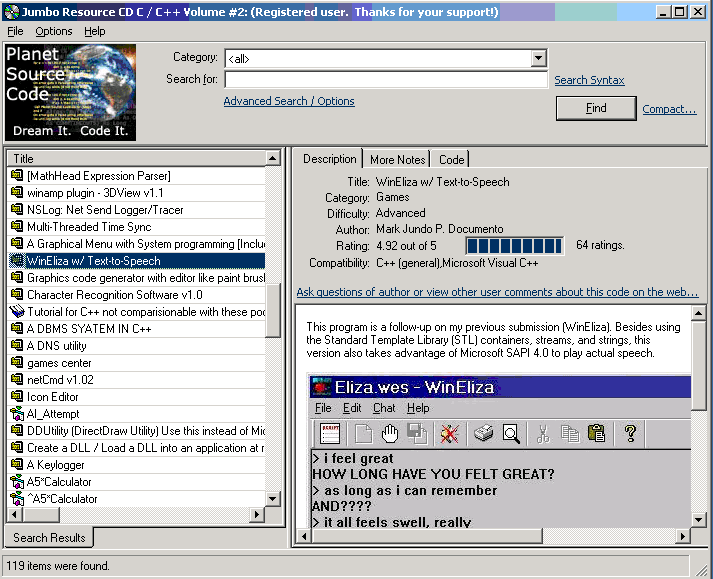The width and height of the screenshot is (713, 579).
Task: Select Character Recognition Software v1.0 text
Action: point(115,295)
